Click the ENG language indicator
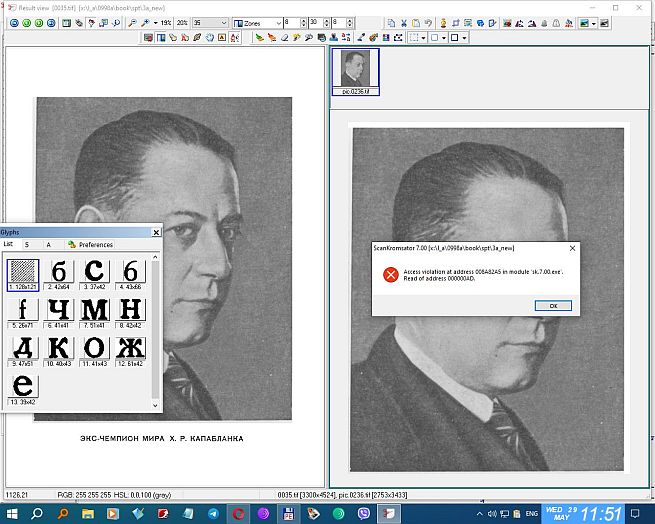This screenshot has height=524, width=655. 531,514
